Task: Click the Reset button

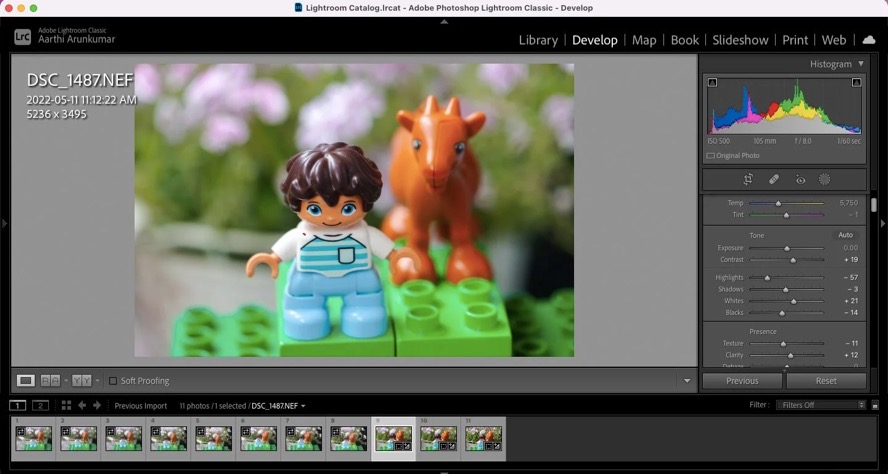Action: tap(826, 381)
